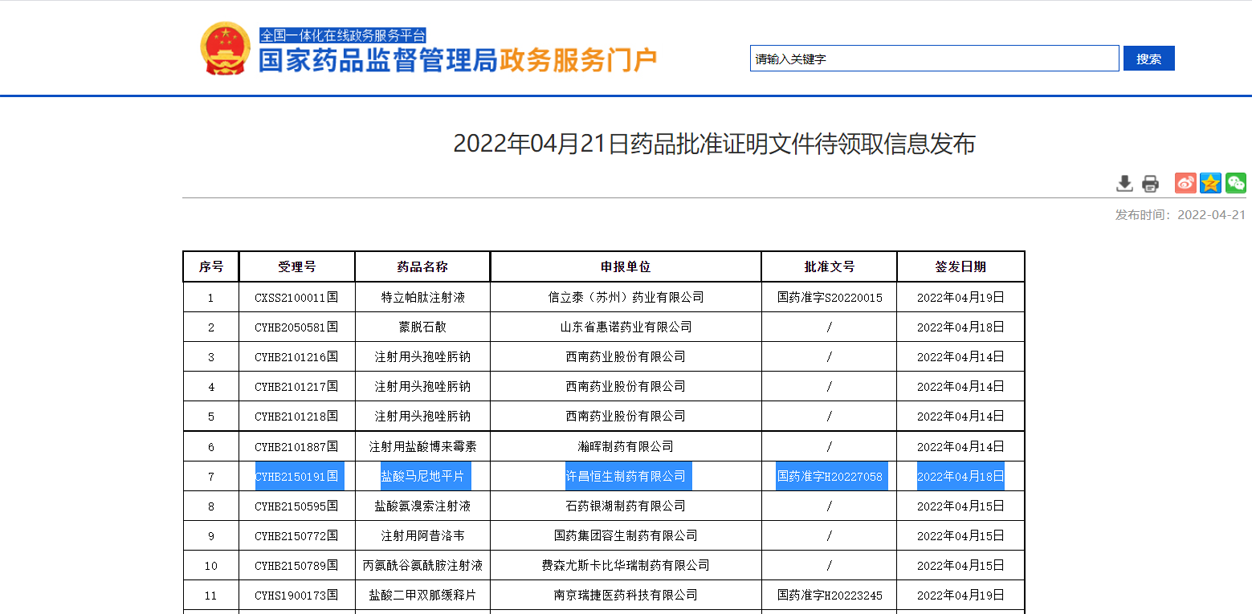The image size is (1252, 614).
Task: Click the 签发日期 column header
Action: 960,267
